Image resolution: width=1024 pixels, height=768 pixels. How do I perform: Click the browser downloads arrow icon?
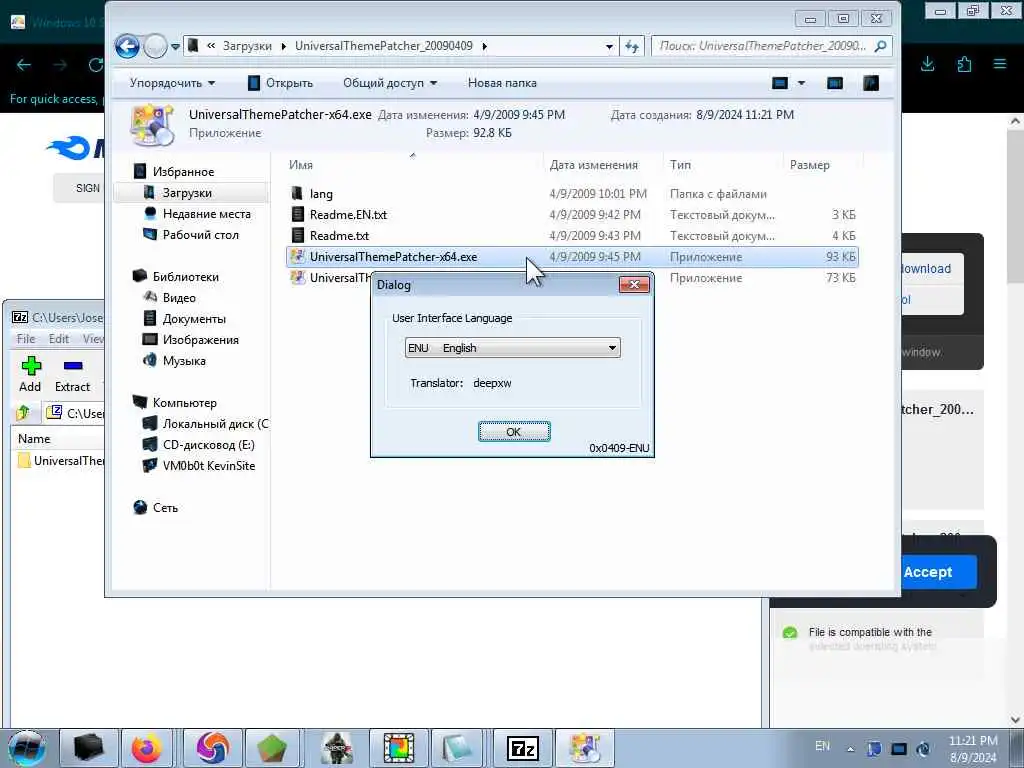[x=927, y=64]
